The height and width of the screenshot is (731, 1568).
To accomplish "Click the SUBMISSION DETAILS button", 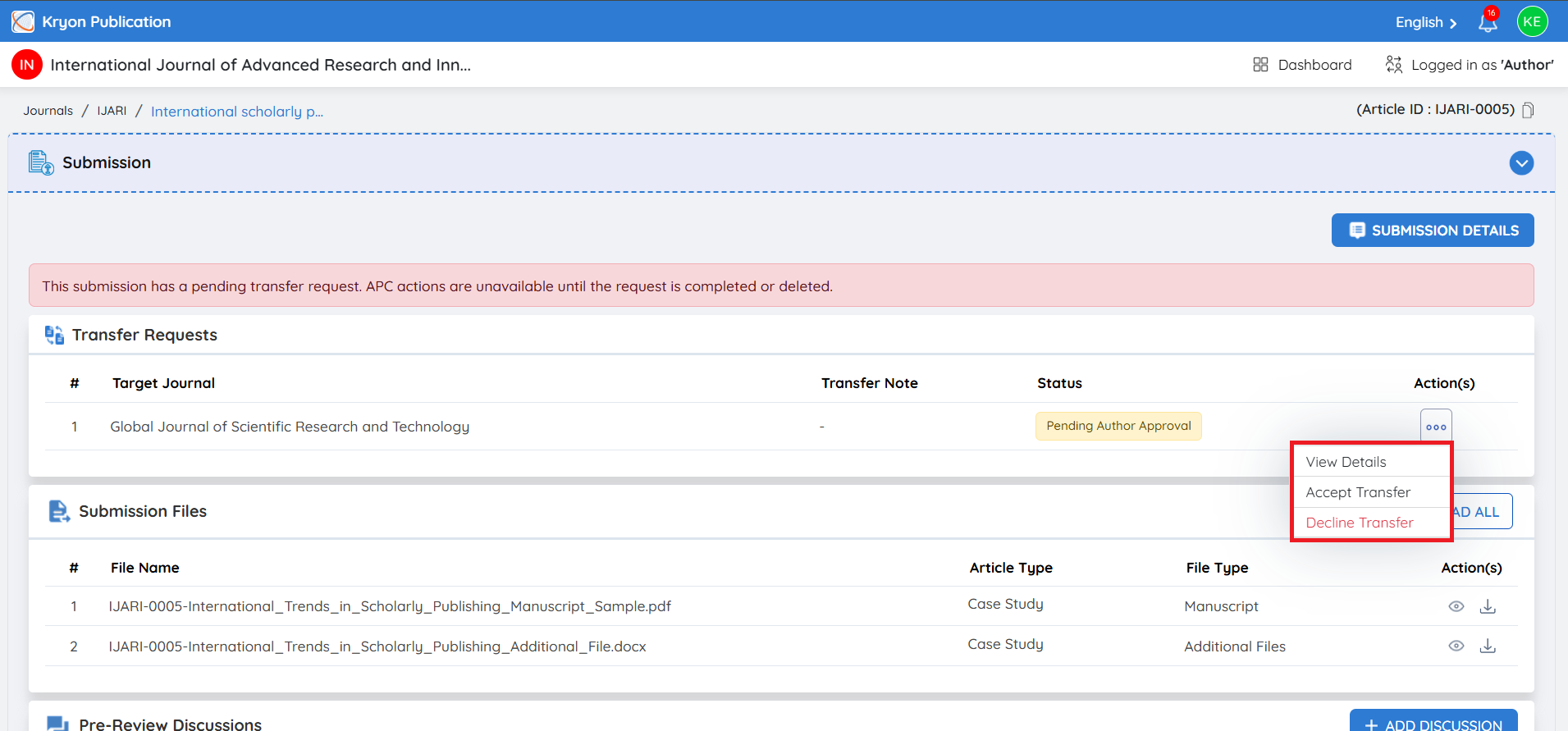I will point(1433,231).
